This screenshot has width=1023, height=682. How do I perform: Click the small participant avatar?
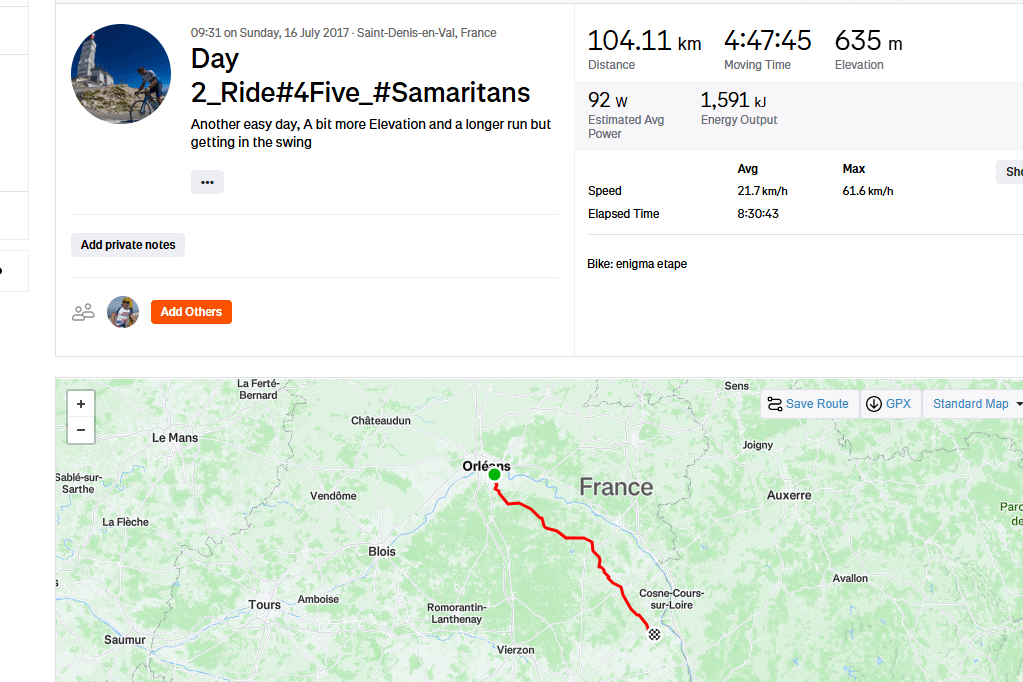point(123,312)
